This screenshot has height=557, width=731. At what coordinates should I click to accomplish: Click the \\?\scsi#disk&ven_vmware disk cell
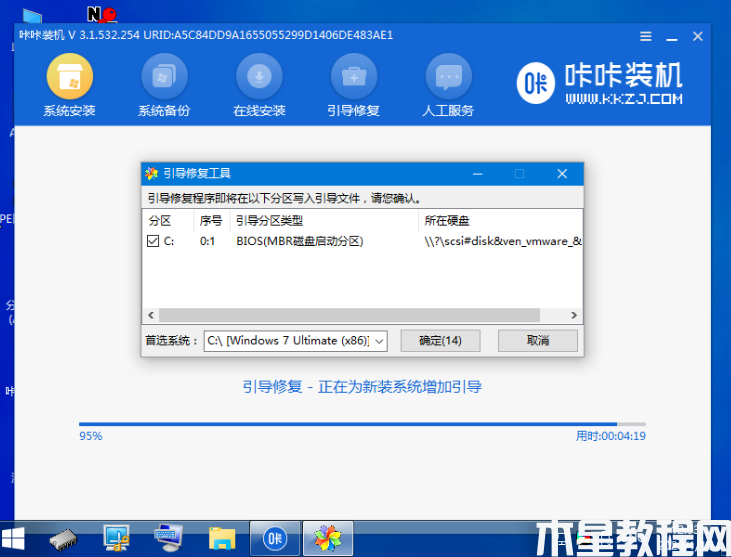[503, 241]
